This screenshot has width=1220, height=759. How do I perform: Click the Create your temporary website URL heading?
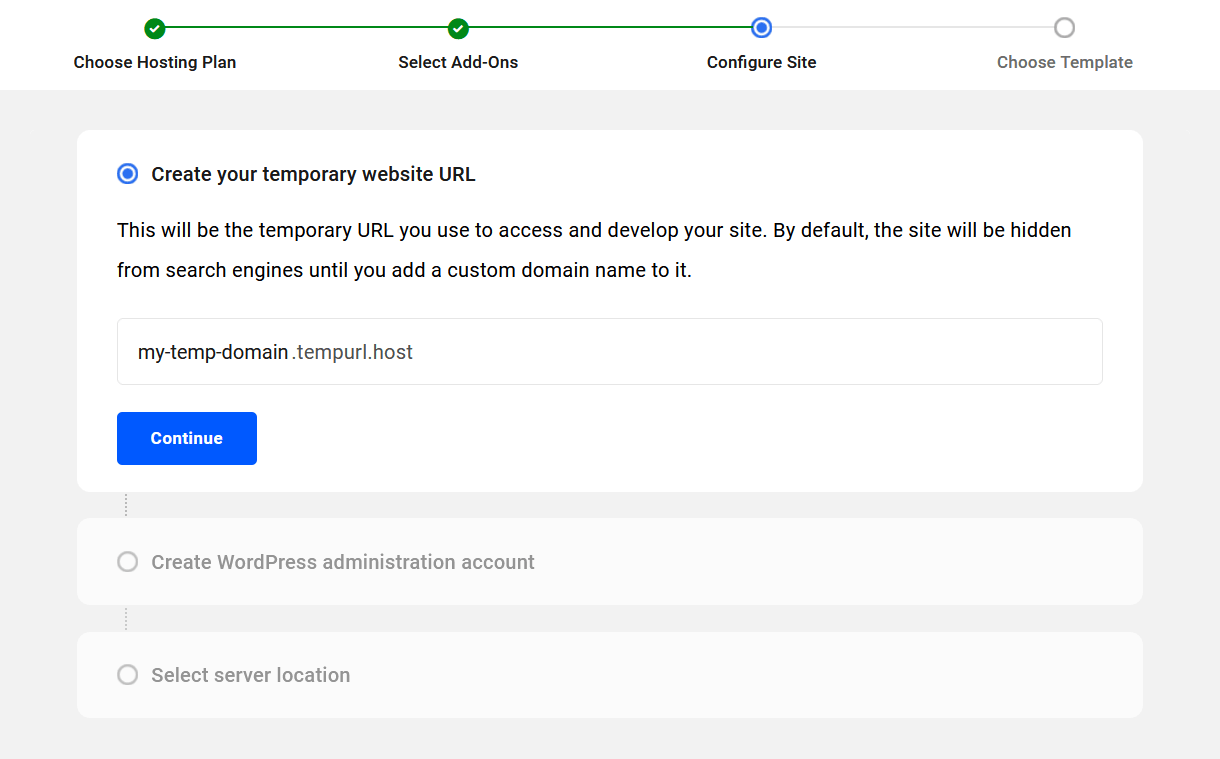coord(313,174)
